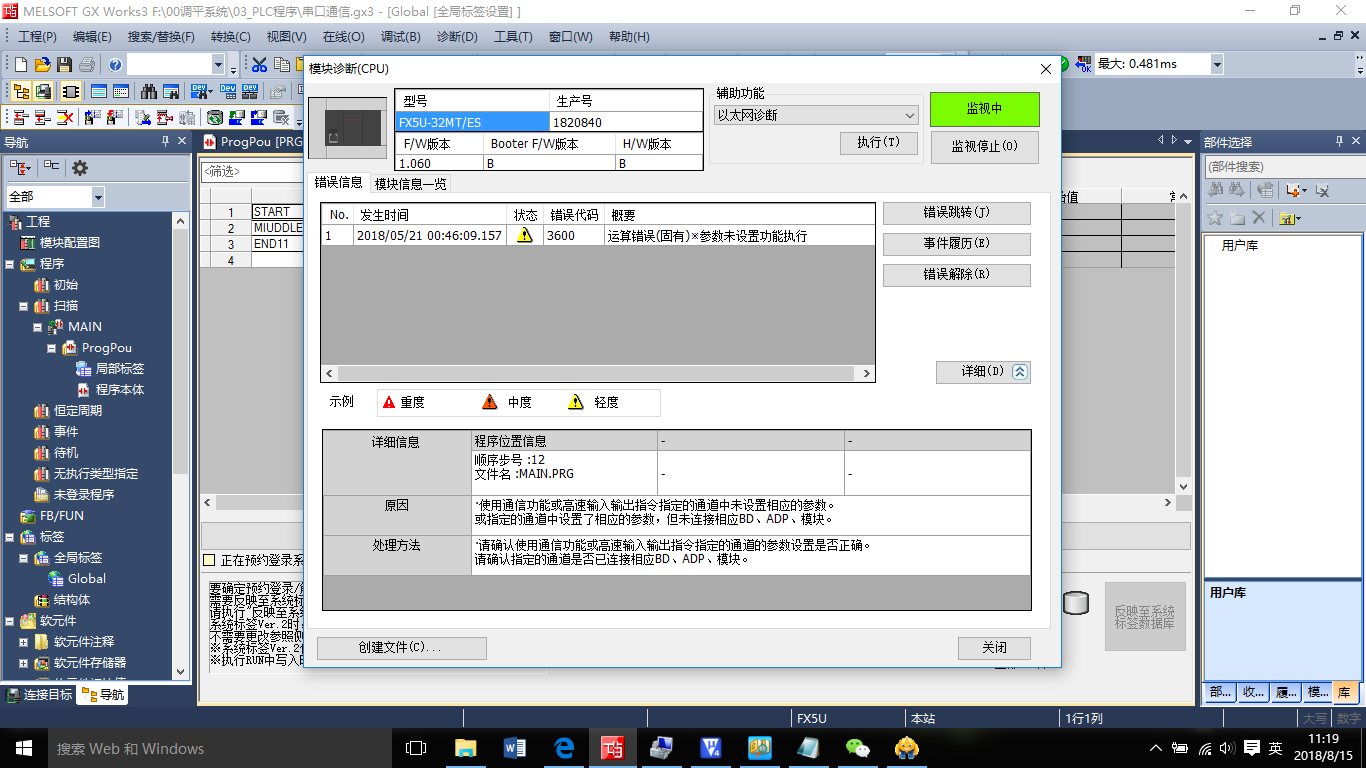Open WeChat from the Windows taskbar
The image size is (1366, 768).
pos(857,747)
